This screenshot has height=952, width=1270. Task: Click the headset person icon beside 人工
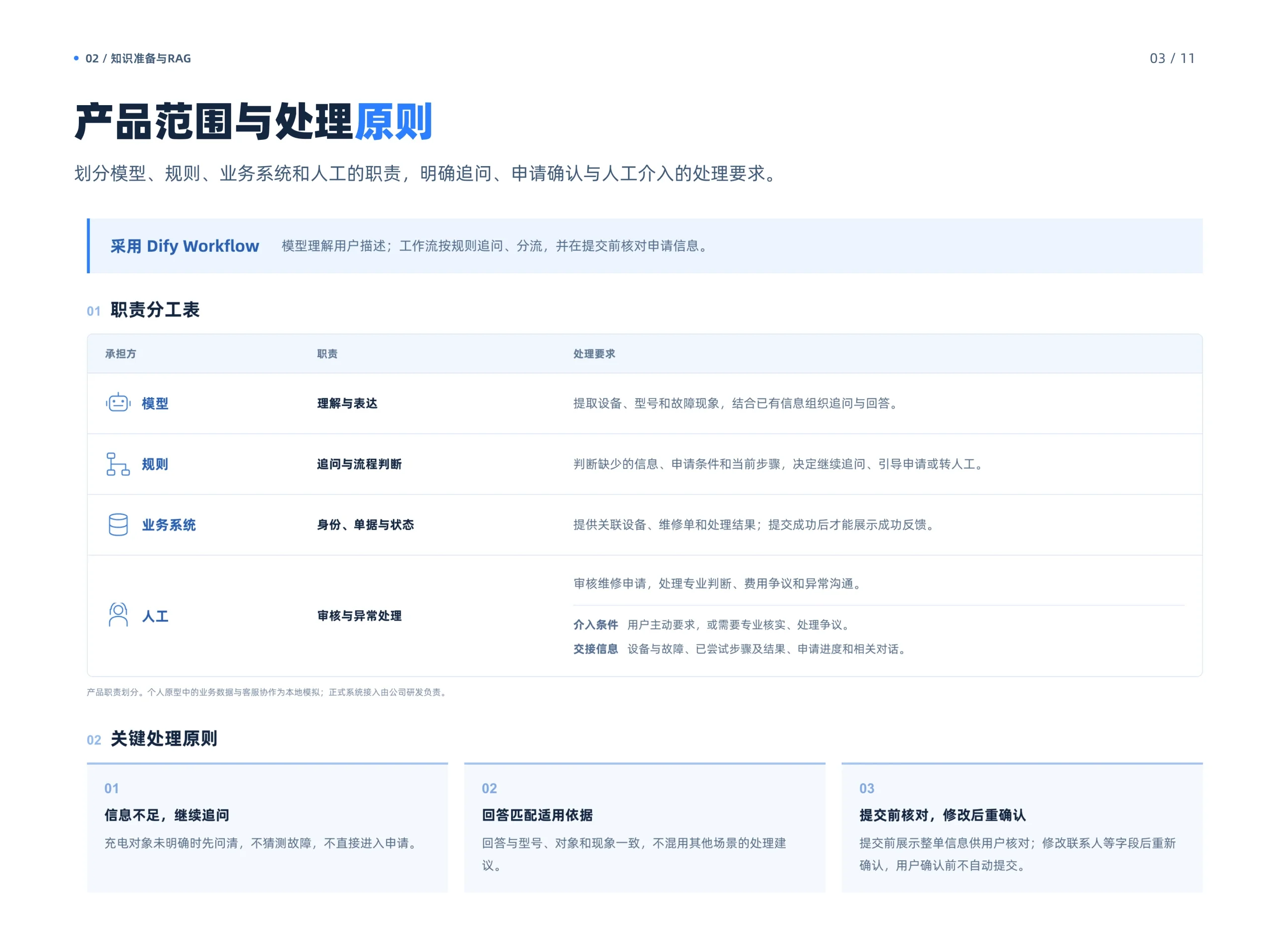point(118,615)
